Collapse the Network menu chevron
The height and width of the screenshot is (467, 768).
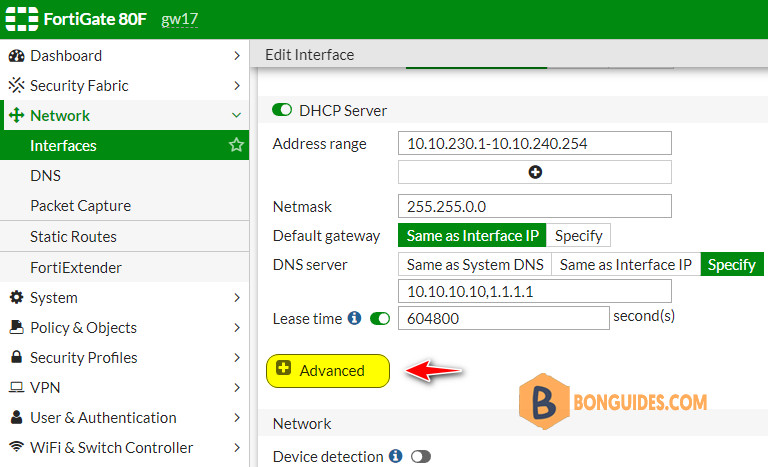tap(237, 116)
